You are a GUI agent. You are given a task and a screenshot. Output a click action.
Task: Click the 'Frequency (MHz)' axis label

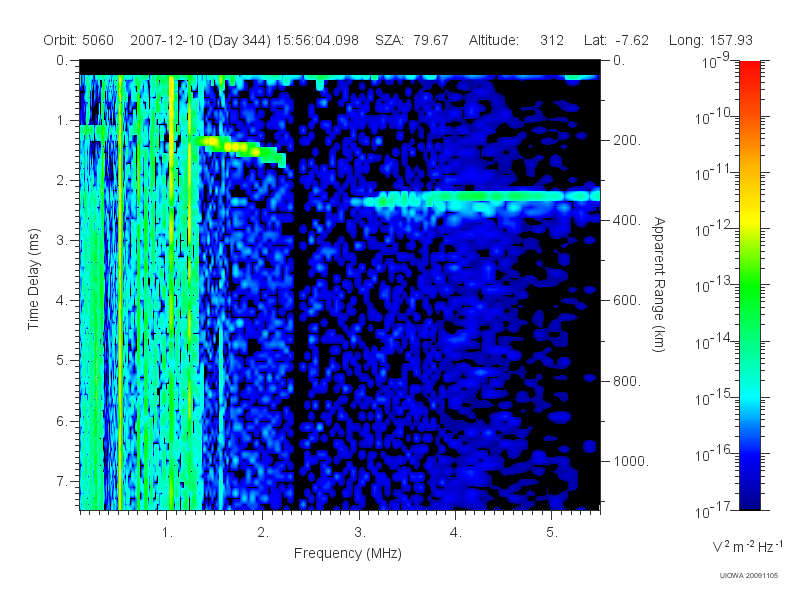(x=348, y=554)
